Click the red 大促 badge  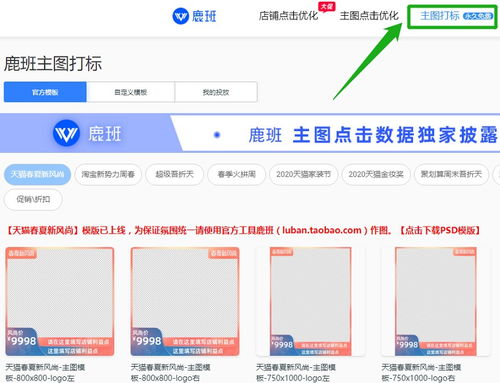[326, 7]
